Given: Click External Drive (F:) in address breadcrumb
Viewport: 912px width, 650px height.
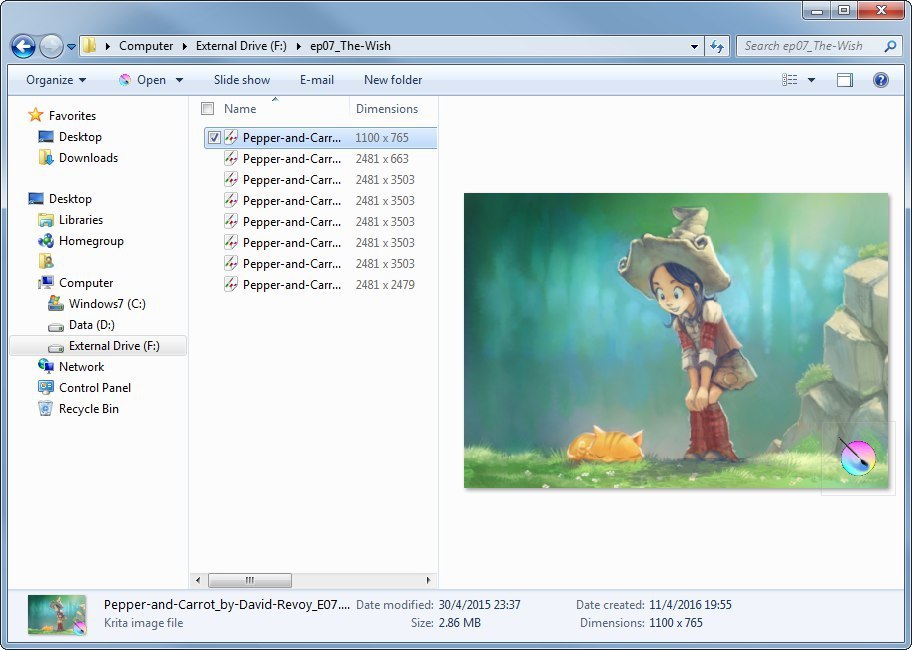Looking at the screenshot, I should click(241, 46).
